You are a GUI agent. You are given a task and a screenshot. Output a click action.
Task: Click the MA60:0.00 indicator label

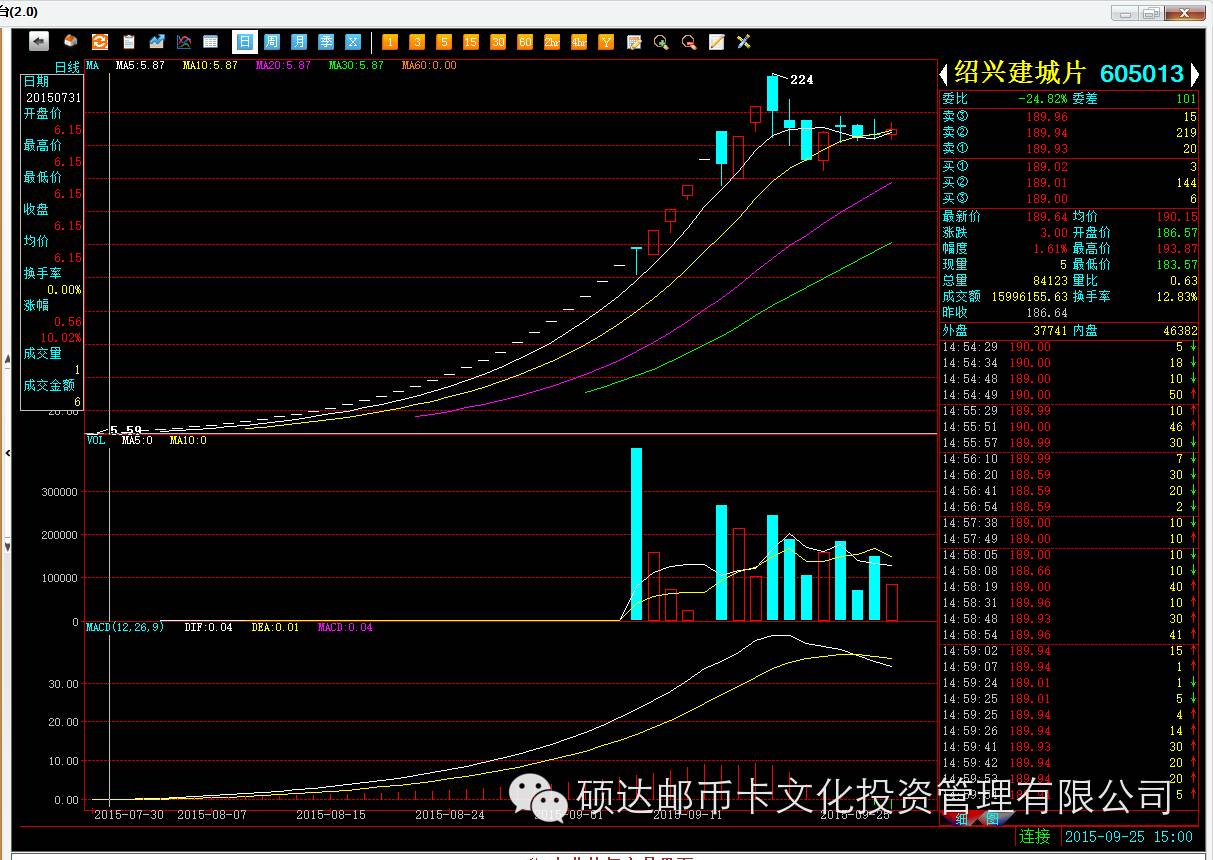[x=429, y=65]
